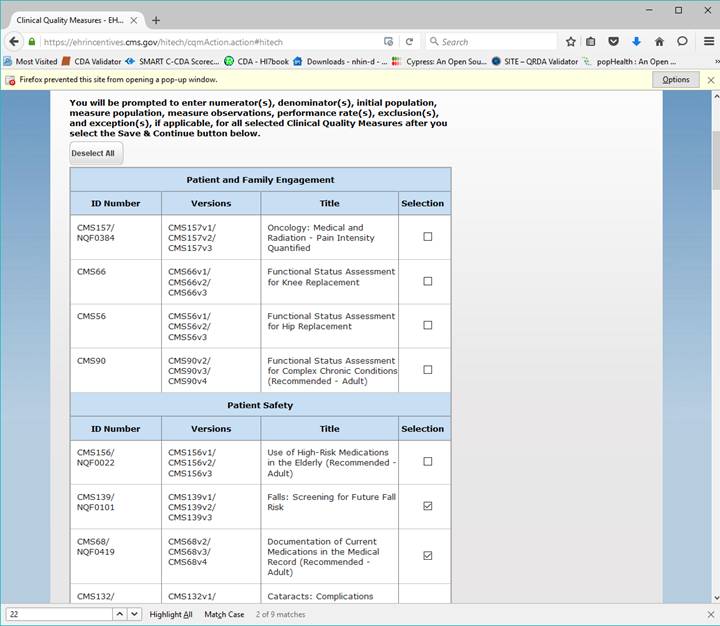
Task: Uncheck CMS139 Falls Screening measure checkbox
Action: point(428,506)
